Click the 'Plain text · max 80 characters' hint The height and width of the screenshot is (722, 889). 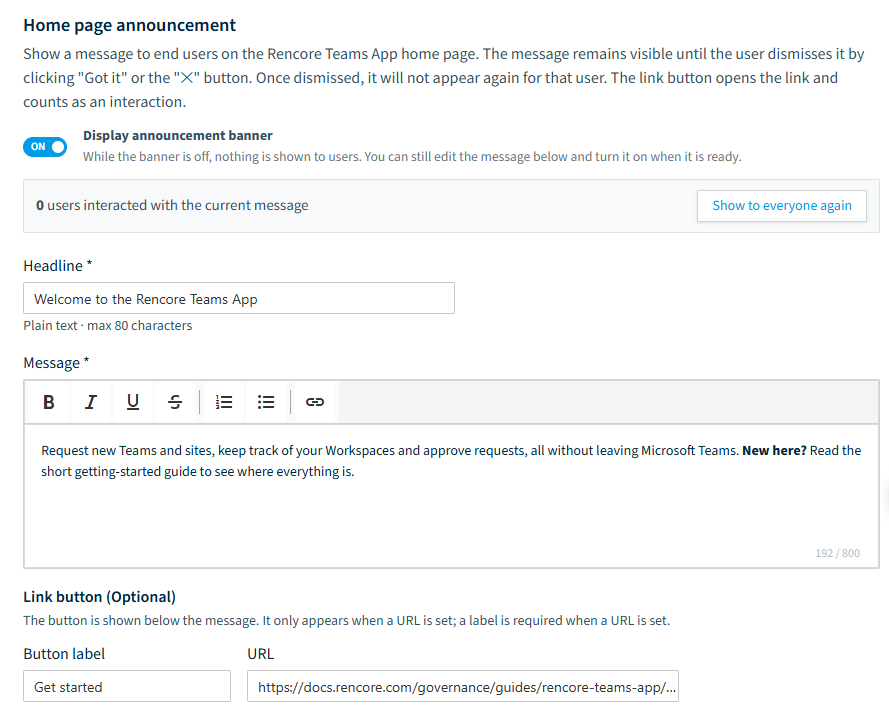click(108, 326)
